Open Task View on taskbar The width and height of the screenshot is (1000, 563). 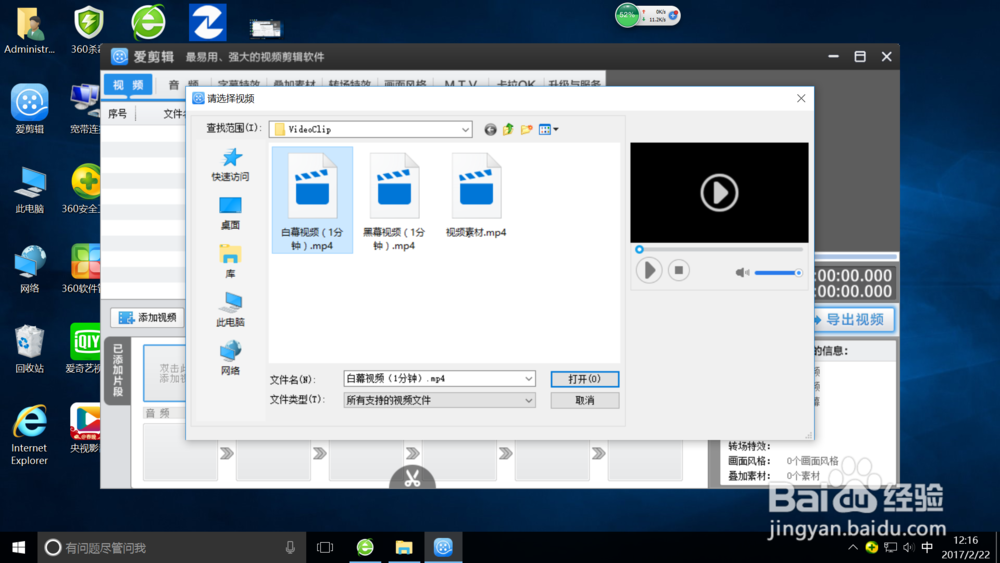(x=325, y=548)
